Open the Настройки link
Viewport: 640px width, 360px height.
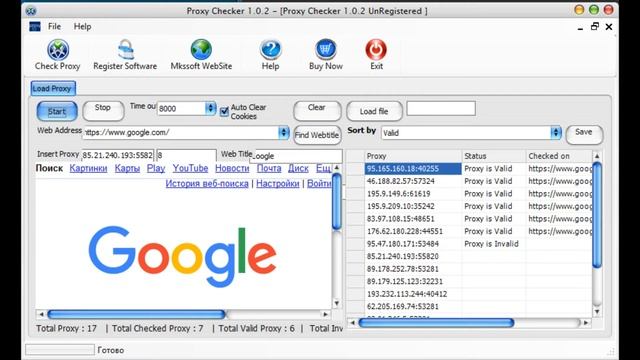coord(278,184)
